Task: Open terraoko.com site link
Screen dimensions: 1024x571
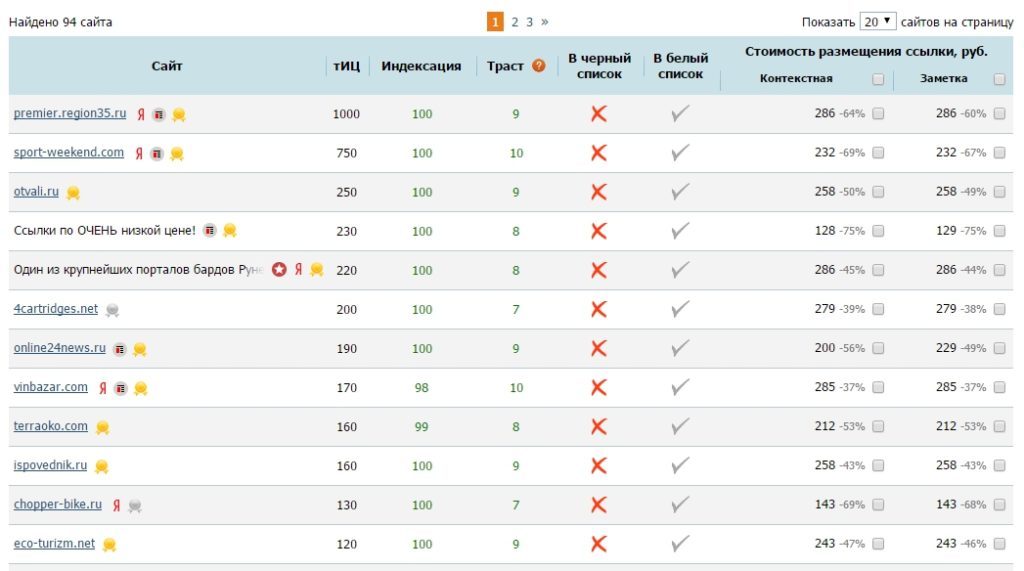Action: (50, 426)
